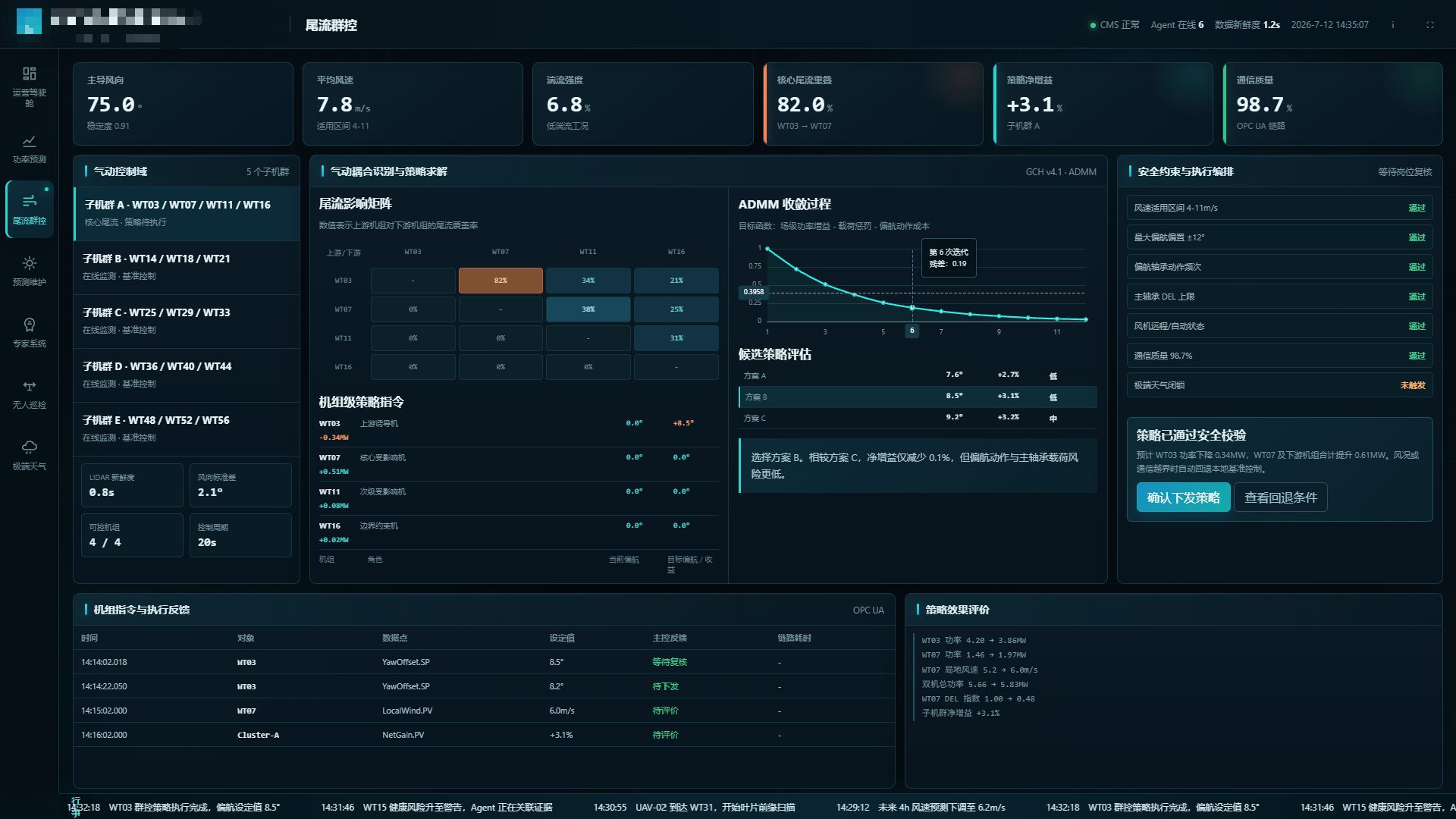Image resolution: width=1456 pixels, height=819 pixels.
Task: Click the 核心尾流重叠 82.0% card
Action: pos(873,104)
